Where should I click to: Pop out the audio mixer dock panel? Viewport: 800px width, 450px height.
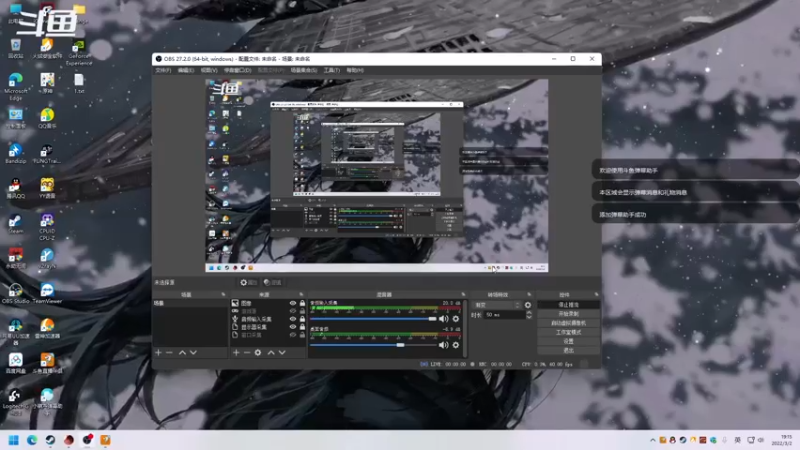pos(463,294)
